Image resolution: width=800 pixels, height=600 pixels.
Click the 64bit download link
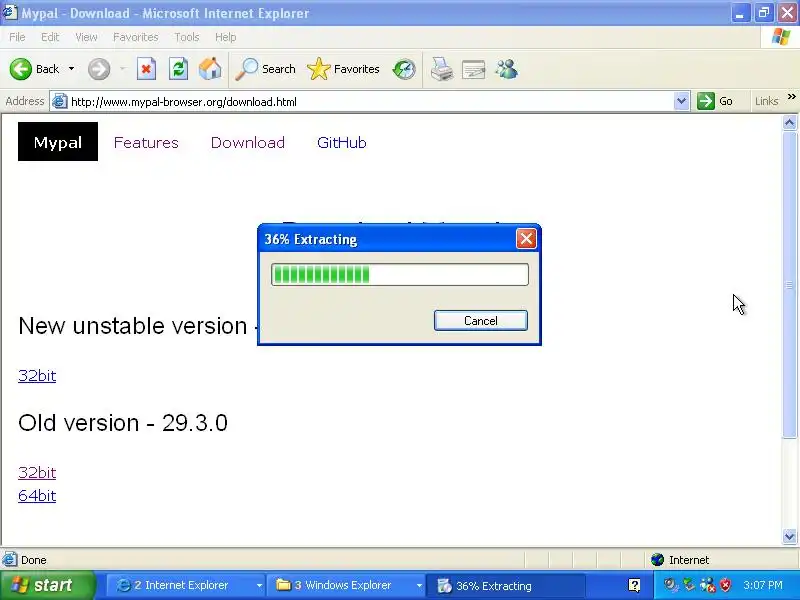click(x=37, y=495)
